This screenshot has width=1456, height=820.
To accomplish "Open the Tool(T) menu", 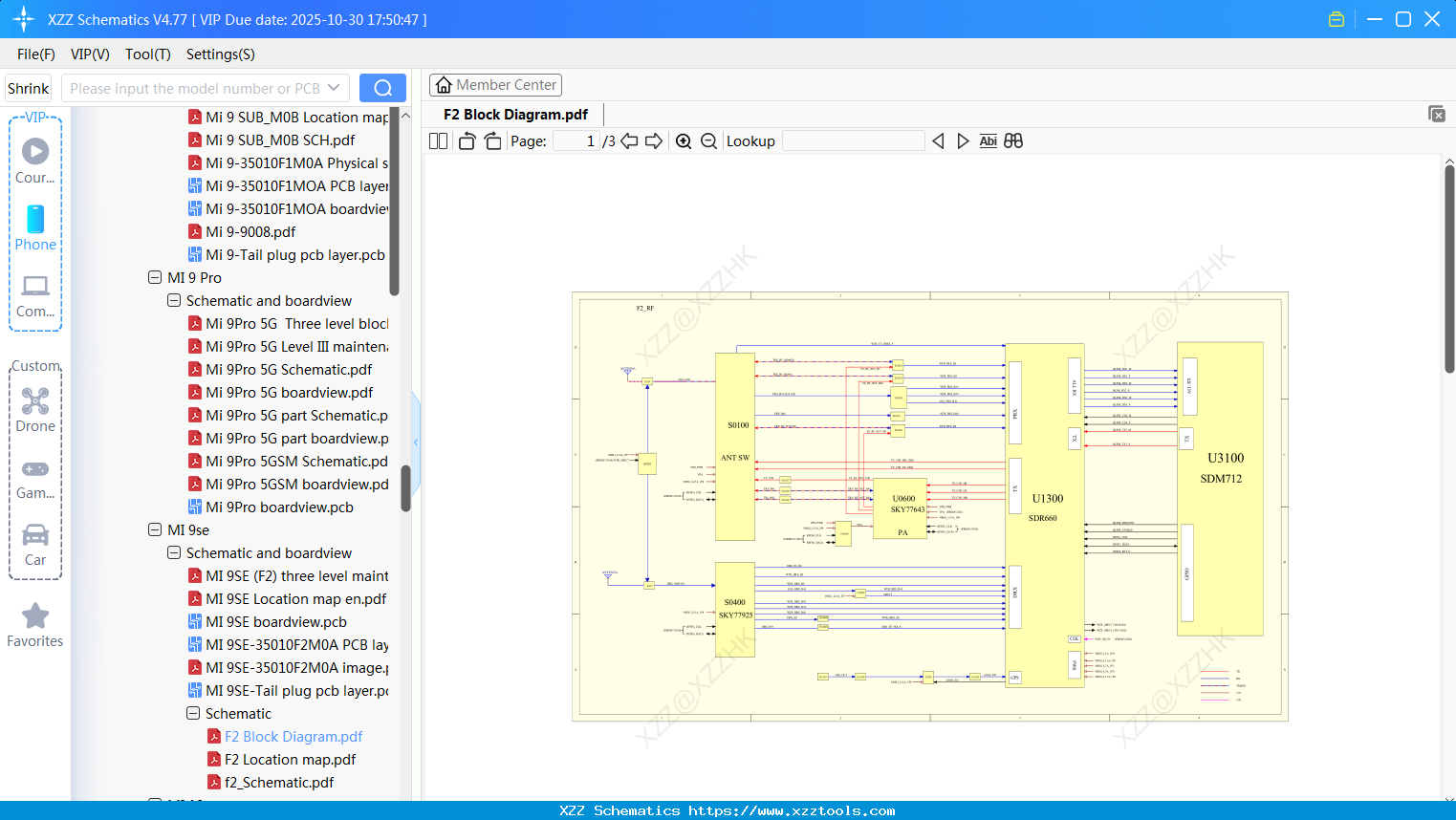I will (147, 54).
